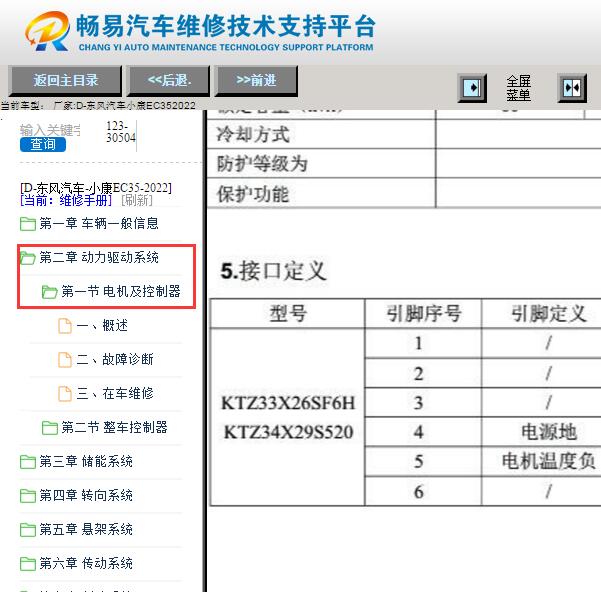Open the 三、在车维修 document
This screenshot has height=592, width=601.
coord(115,394)
